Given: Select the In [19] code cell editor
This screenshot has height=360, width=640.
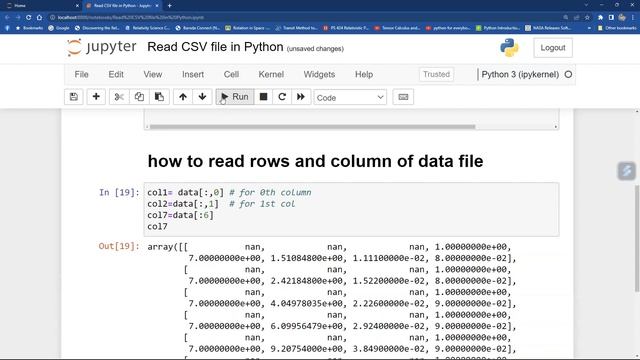Looking at the screenshot, I should point(351,209).
